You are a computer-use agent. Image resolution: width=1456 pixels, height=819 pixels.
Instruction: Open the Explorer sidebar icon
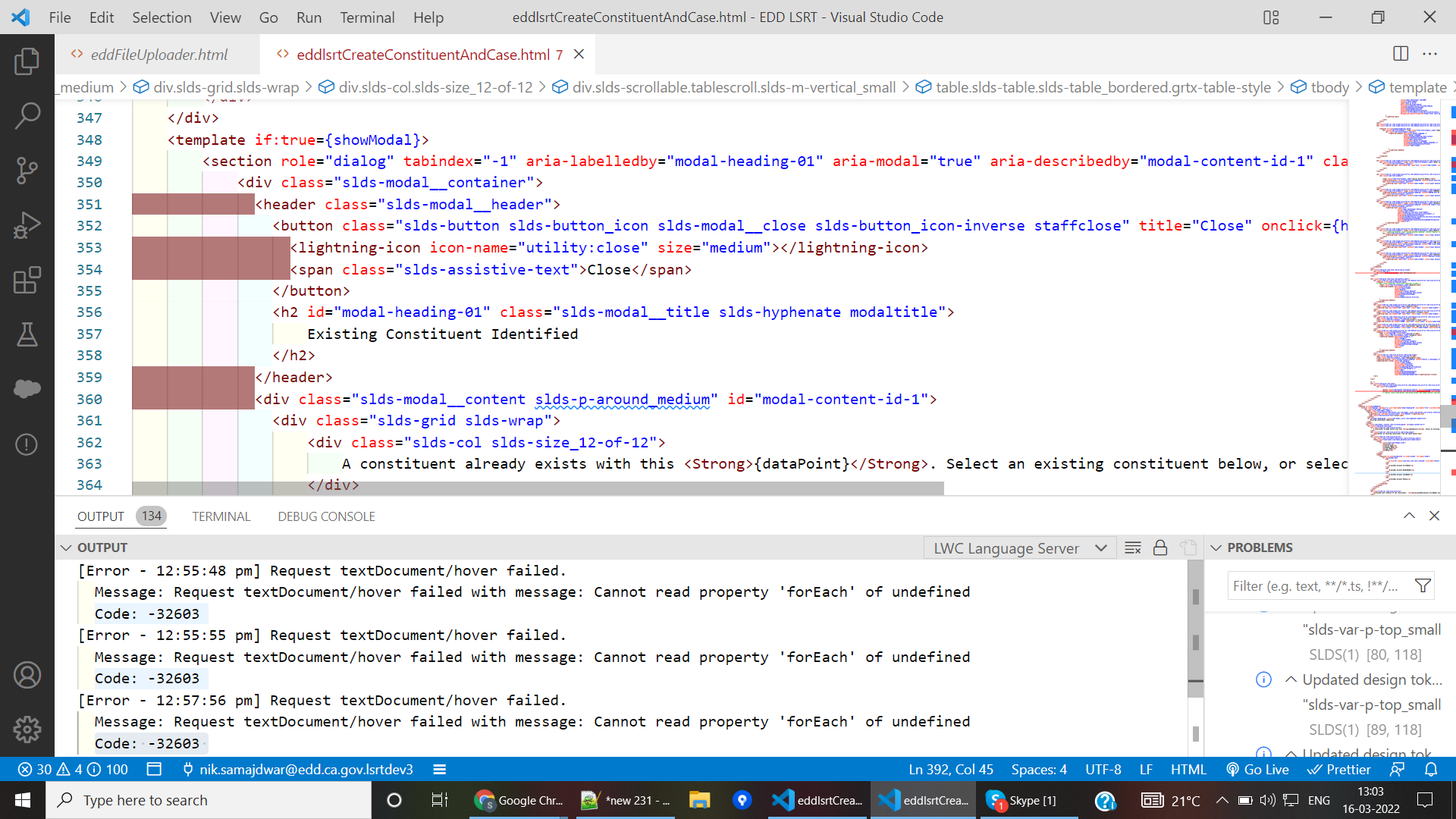[x=27, y=61]
